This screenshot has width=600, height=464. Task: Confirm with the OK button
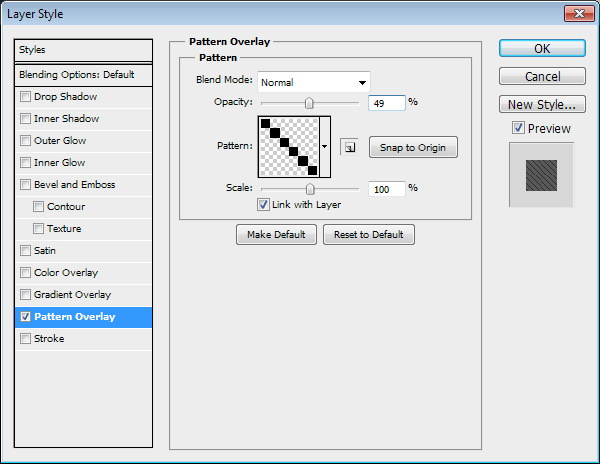point(542,49)
